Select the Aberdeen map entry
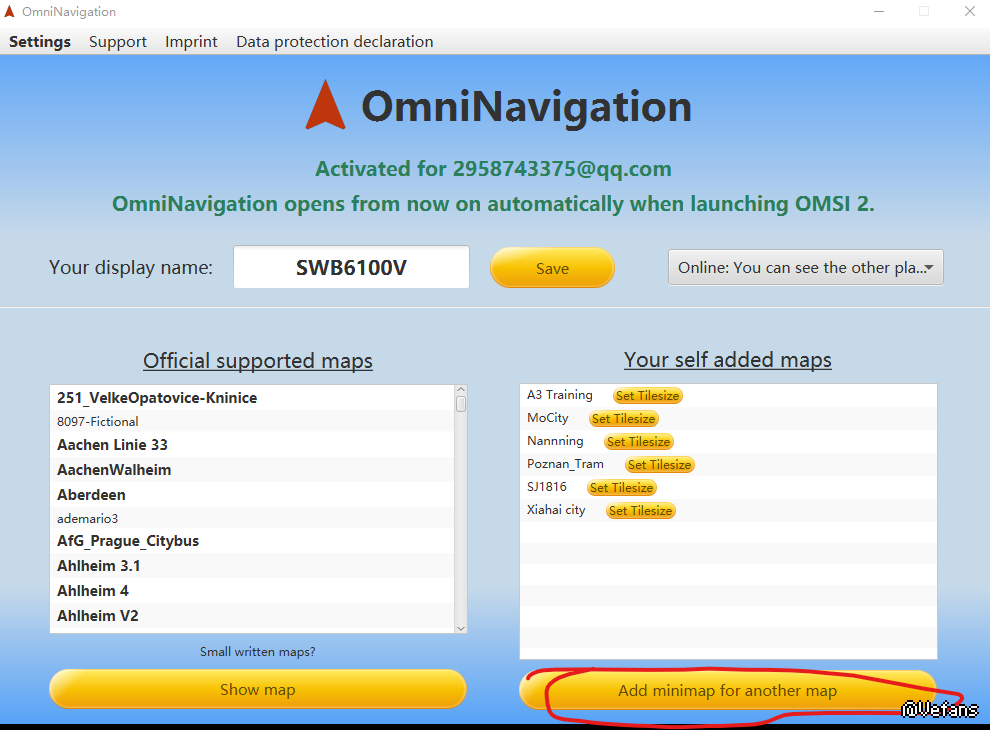The height and width of the screenshot is (730, 990). click(x=91, y=495)
